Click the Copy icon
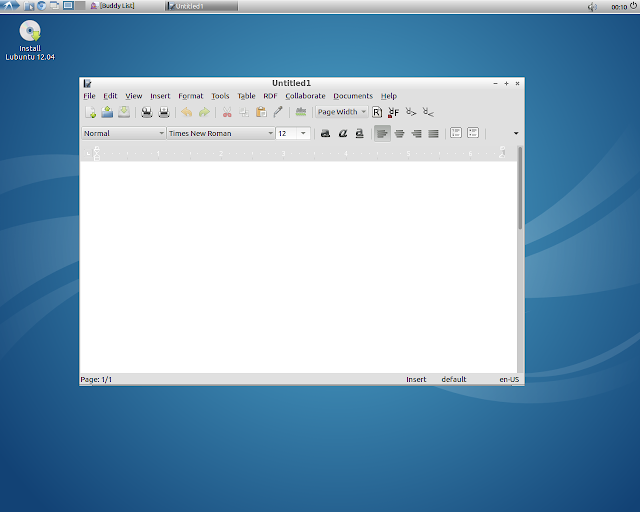 [244, 112]
